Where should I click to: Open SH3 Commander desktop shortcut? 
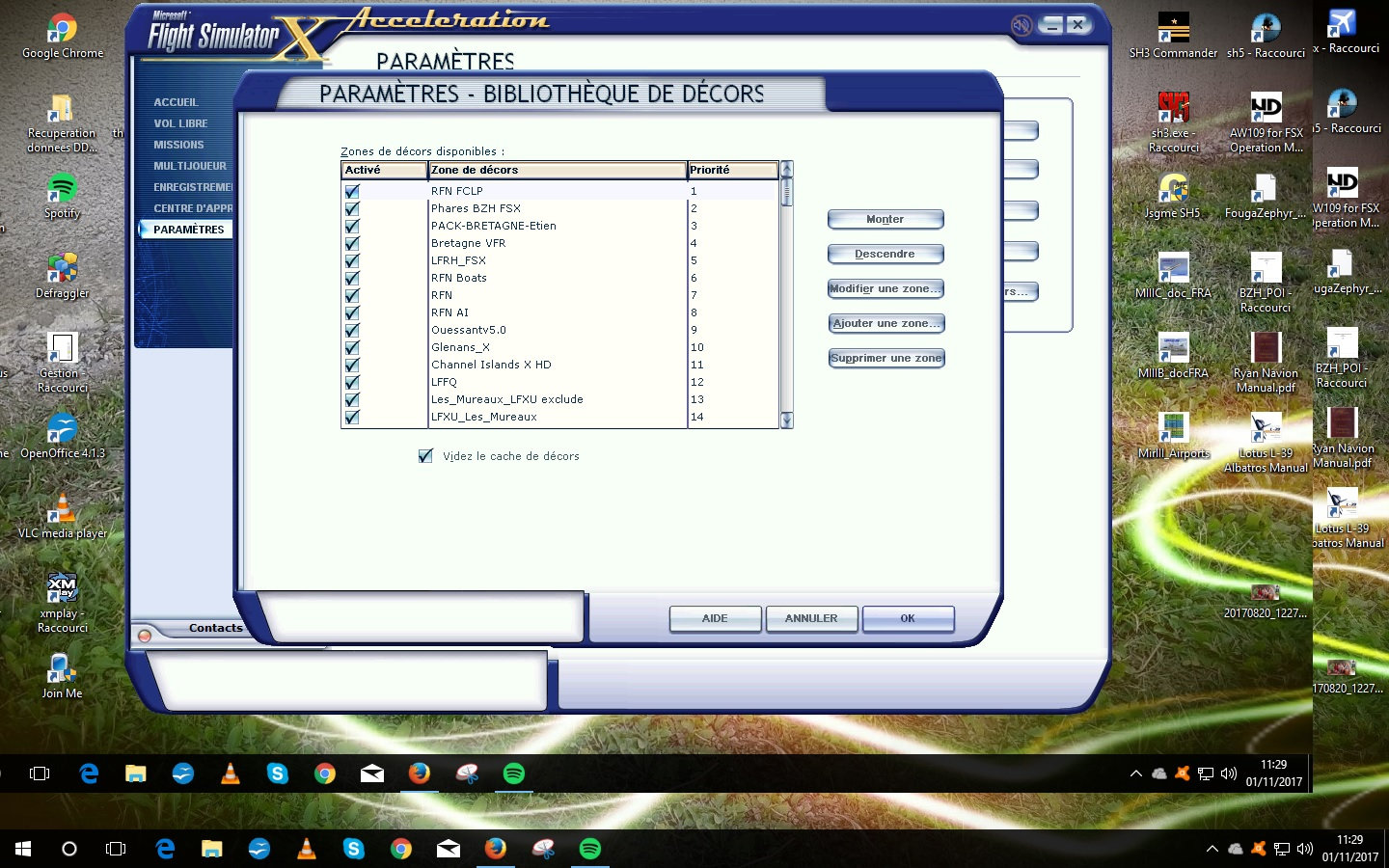click(x=1173, y=30)
